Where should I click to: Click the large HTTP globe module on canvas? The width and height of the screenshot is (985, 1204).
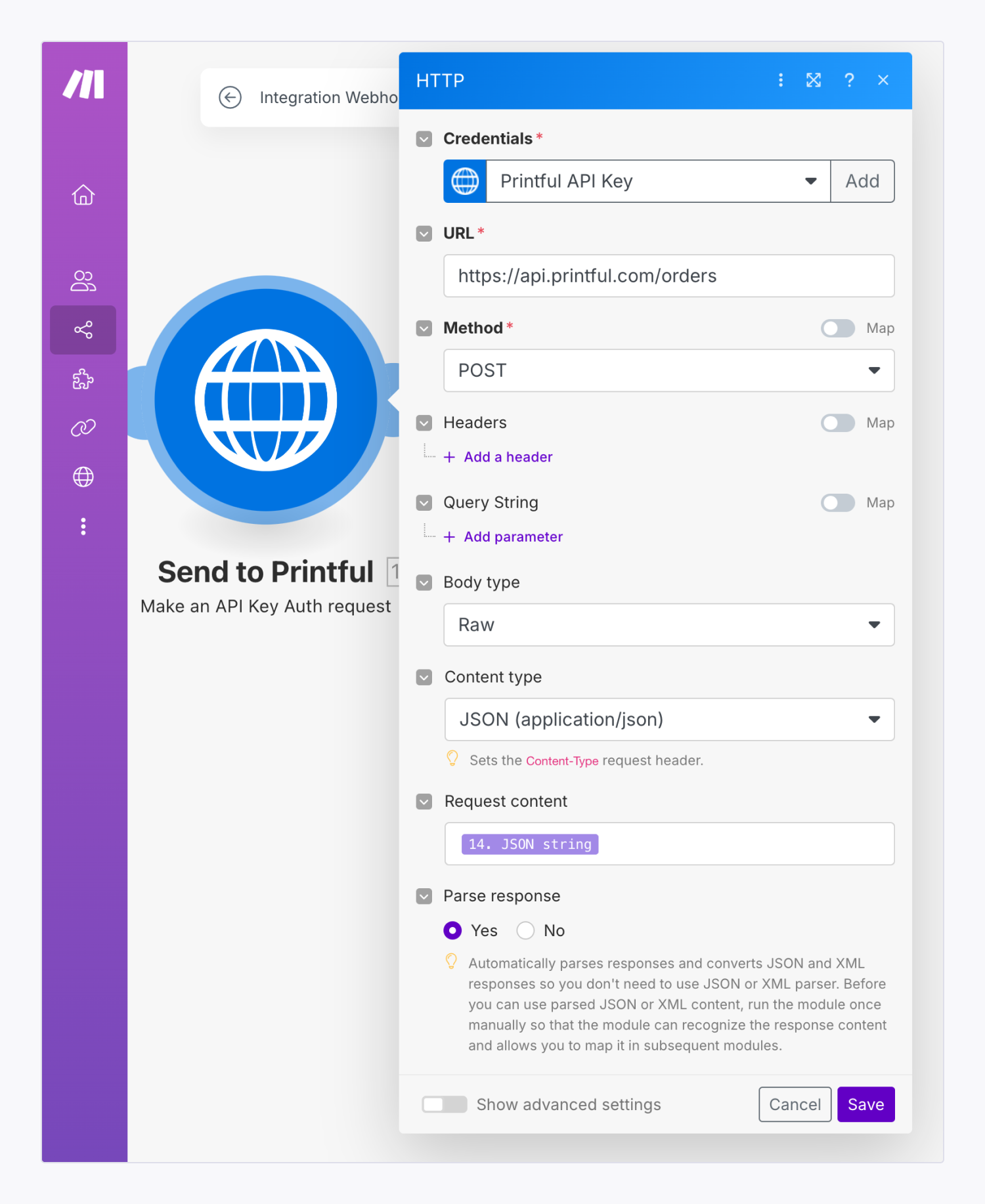coord(266,400)
